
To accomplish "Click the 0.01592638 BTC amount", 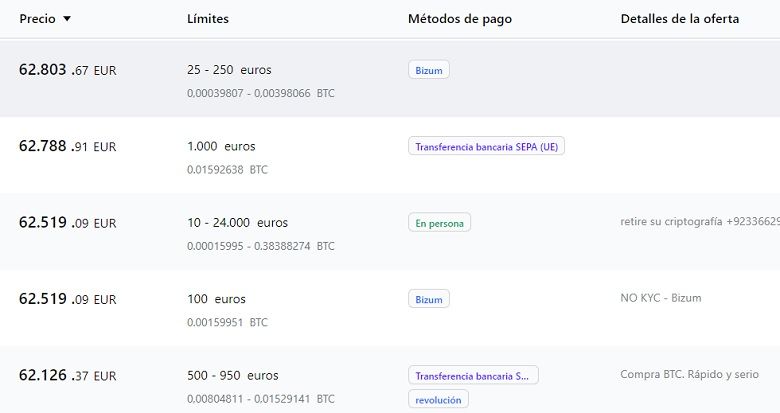I will tap(227, 170).
